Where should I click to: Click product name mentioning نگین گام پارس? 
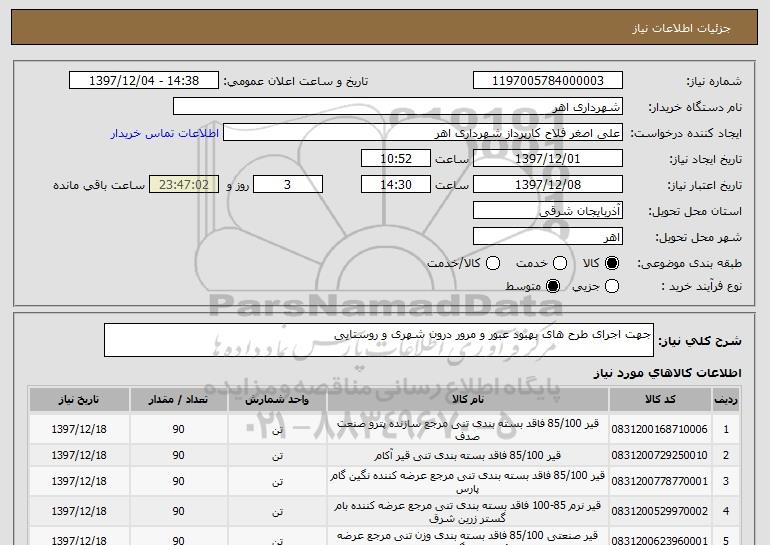pyautogui.click(x=468, y=482)
